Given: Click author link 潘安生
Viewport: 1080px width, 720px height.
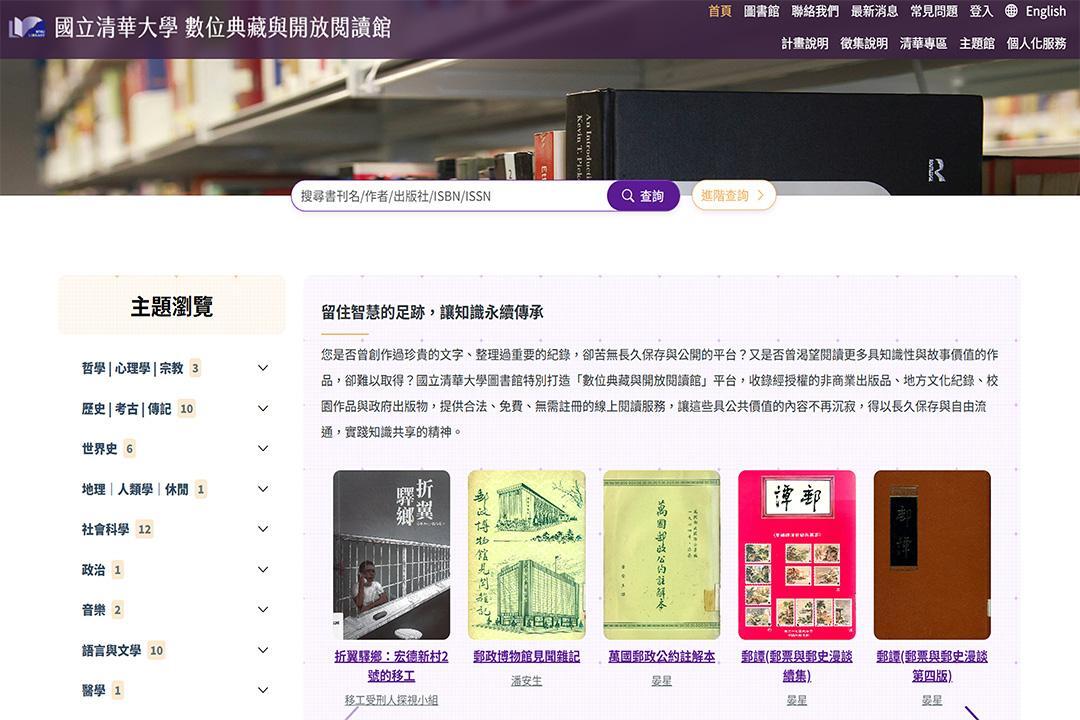Looking at the screenshot, I should (526, 681).
